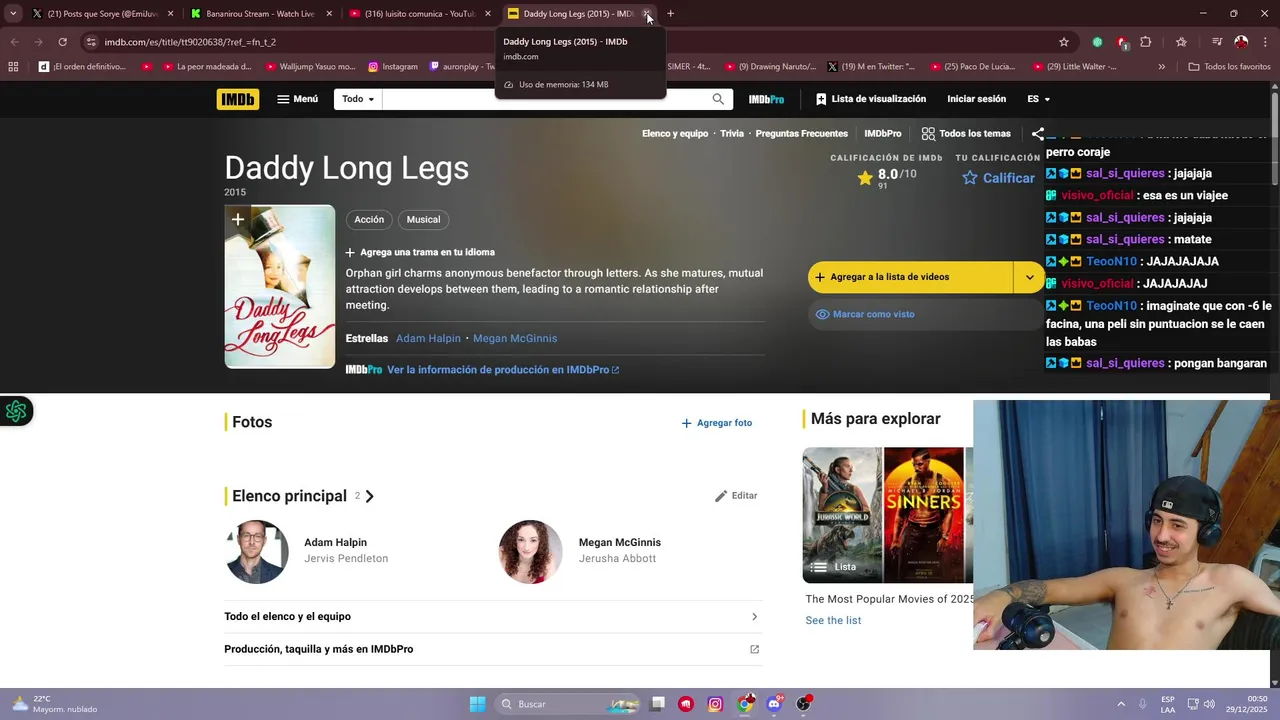Open the Sinners poster thumbnail

923,515
